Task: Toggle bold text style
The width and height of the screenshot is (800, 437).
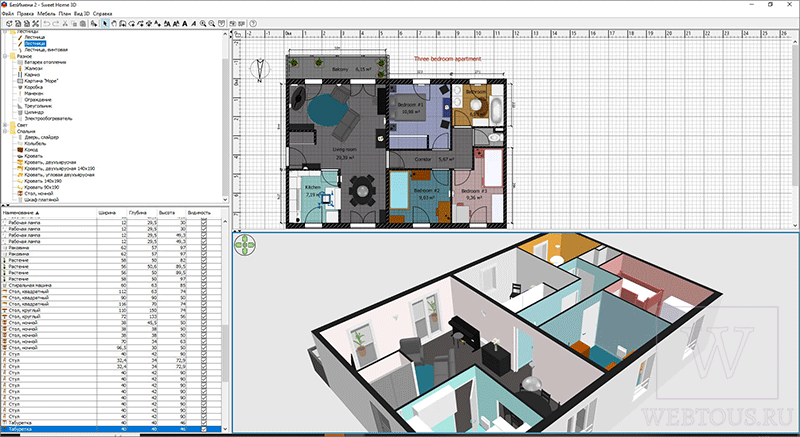Action: 185,23
